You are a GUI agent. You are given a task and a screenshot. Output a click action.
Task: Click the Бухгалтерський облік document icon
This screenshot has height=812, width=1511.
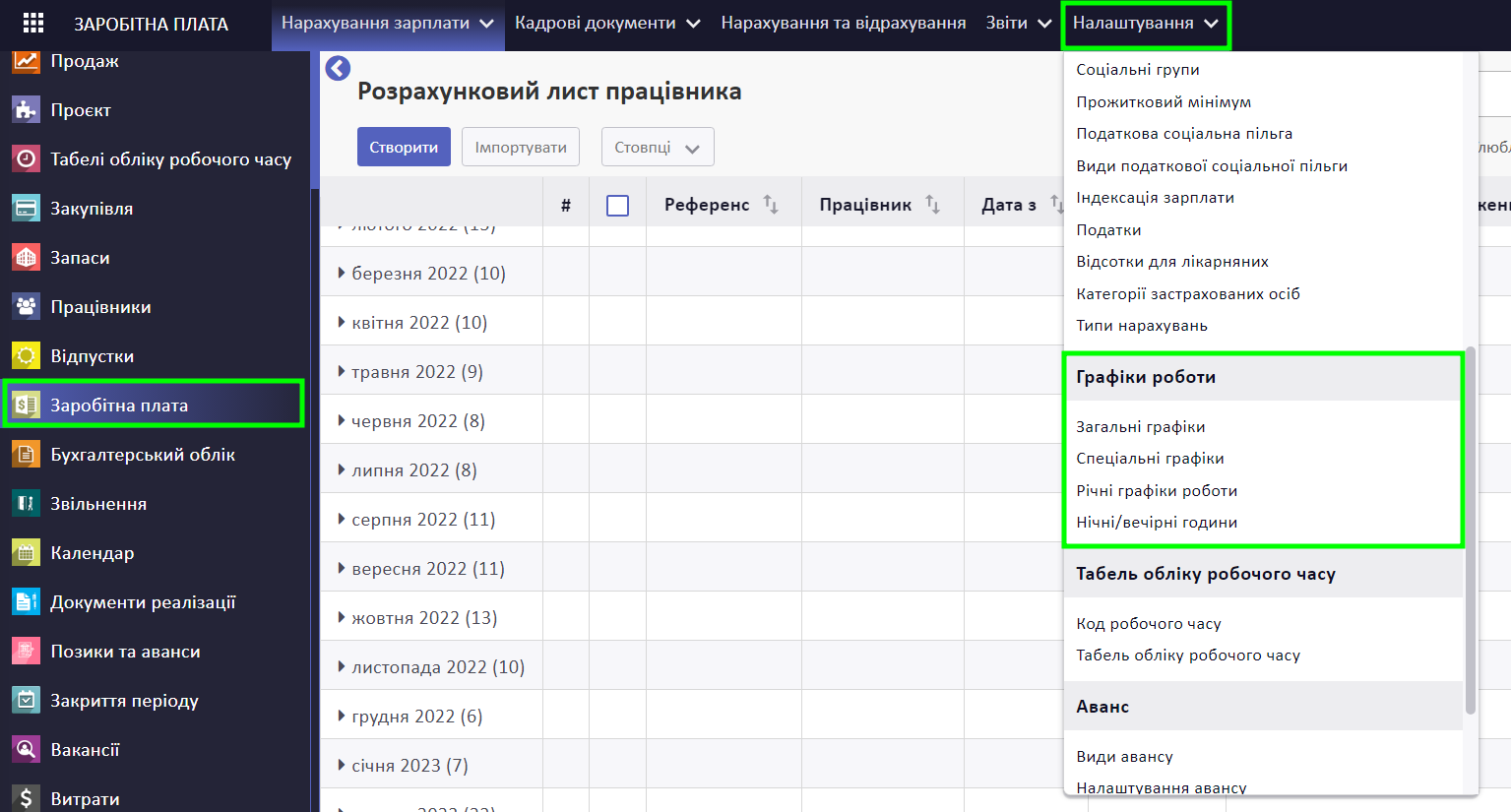pos(27,454)
